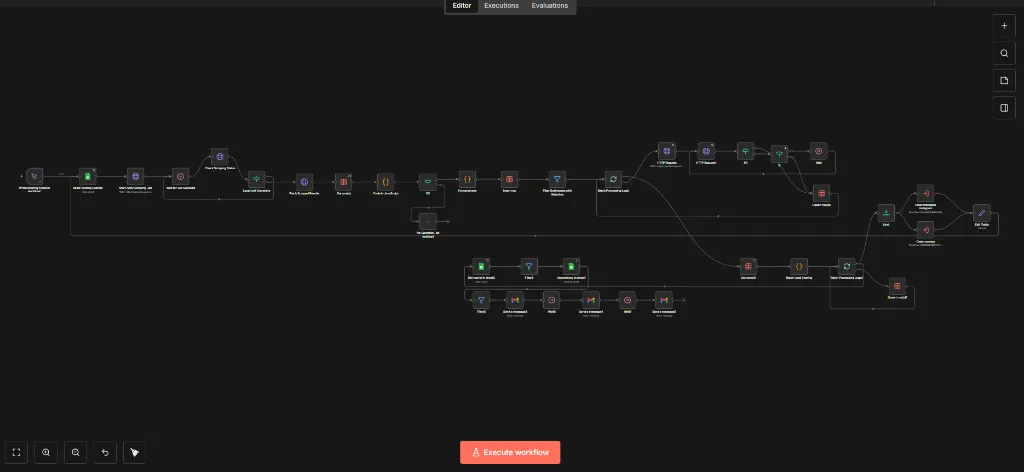The image size is (1024, 472).
Task: Select the Wait node in upper-right loop
Action: tap(819, 151)
